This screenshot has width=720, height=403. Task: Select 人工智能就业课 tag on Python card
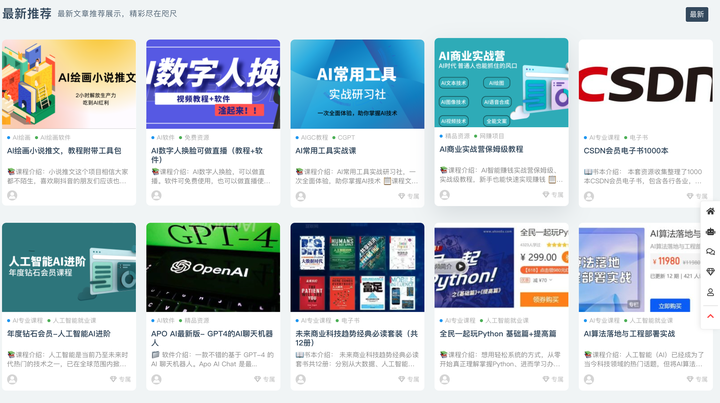coord(507,320)
